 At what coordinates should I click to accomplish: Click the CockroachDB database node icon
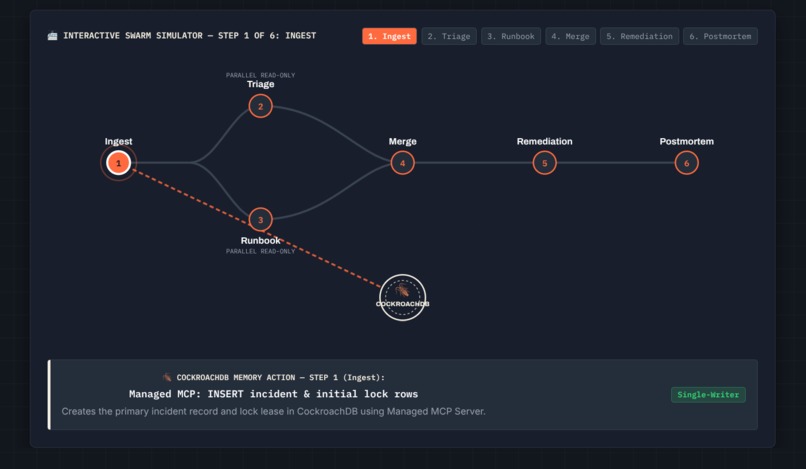[402, 297]
